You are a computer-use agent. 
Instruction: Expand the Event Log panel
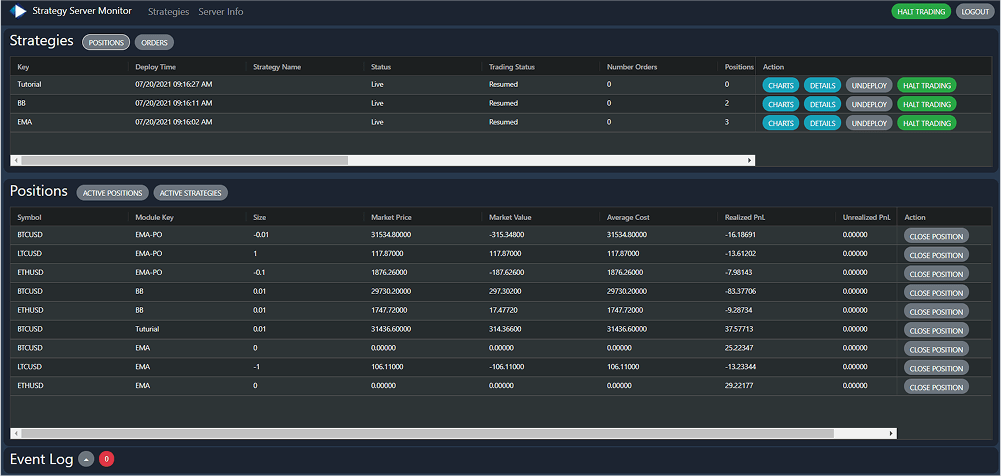pos(86,459)
